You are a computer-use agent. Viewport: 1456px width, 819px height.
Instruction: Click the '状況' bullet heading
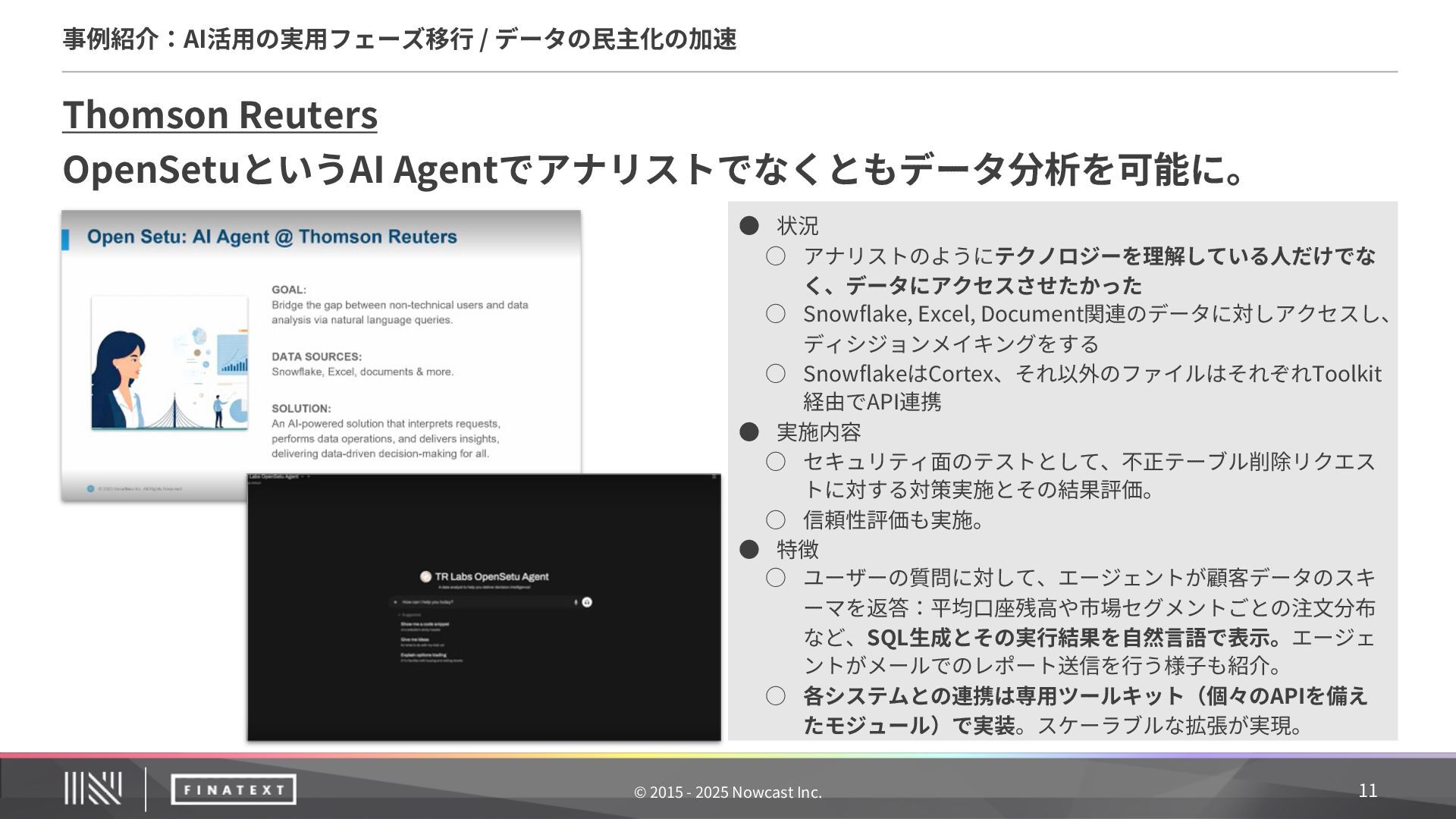(x=798, y=226)
